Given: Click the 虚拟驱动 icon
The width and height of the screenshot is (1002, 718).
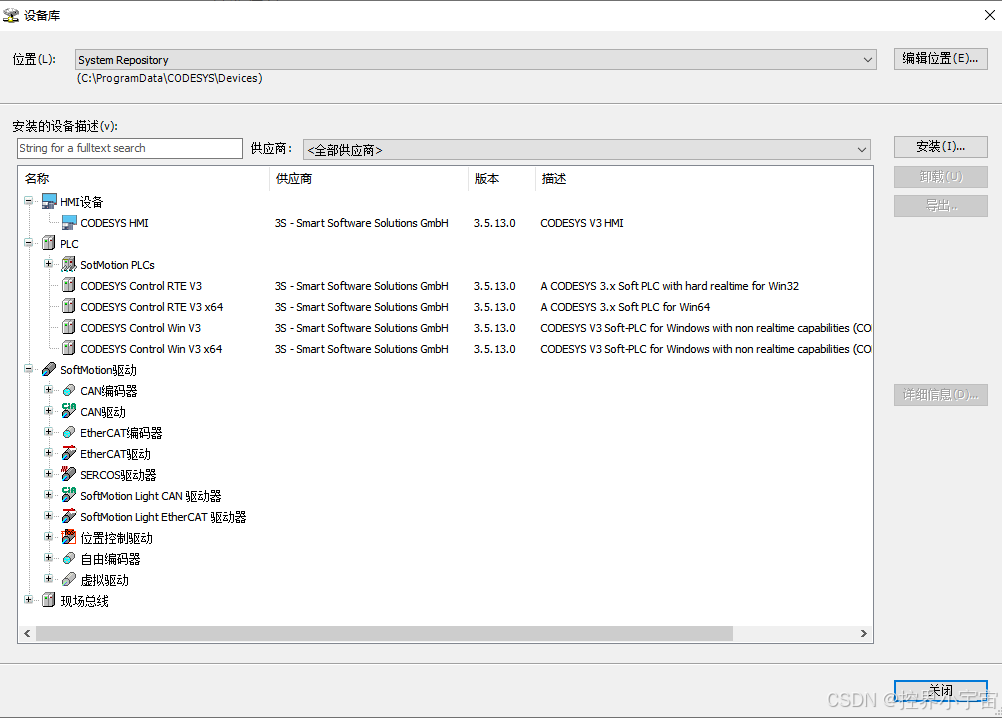Looking at the screenshot, I should tap(69, 580).
